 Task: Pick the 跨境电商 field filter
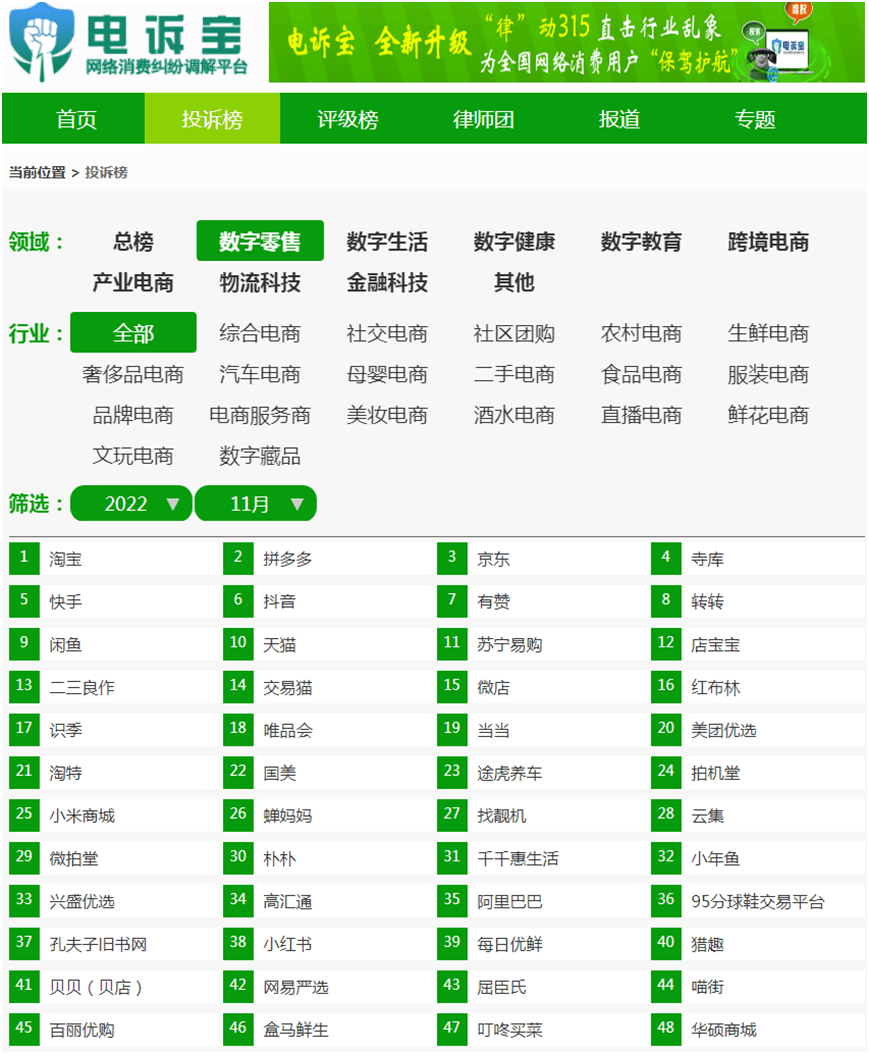(768, 241)
